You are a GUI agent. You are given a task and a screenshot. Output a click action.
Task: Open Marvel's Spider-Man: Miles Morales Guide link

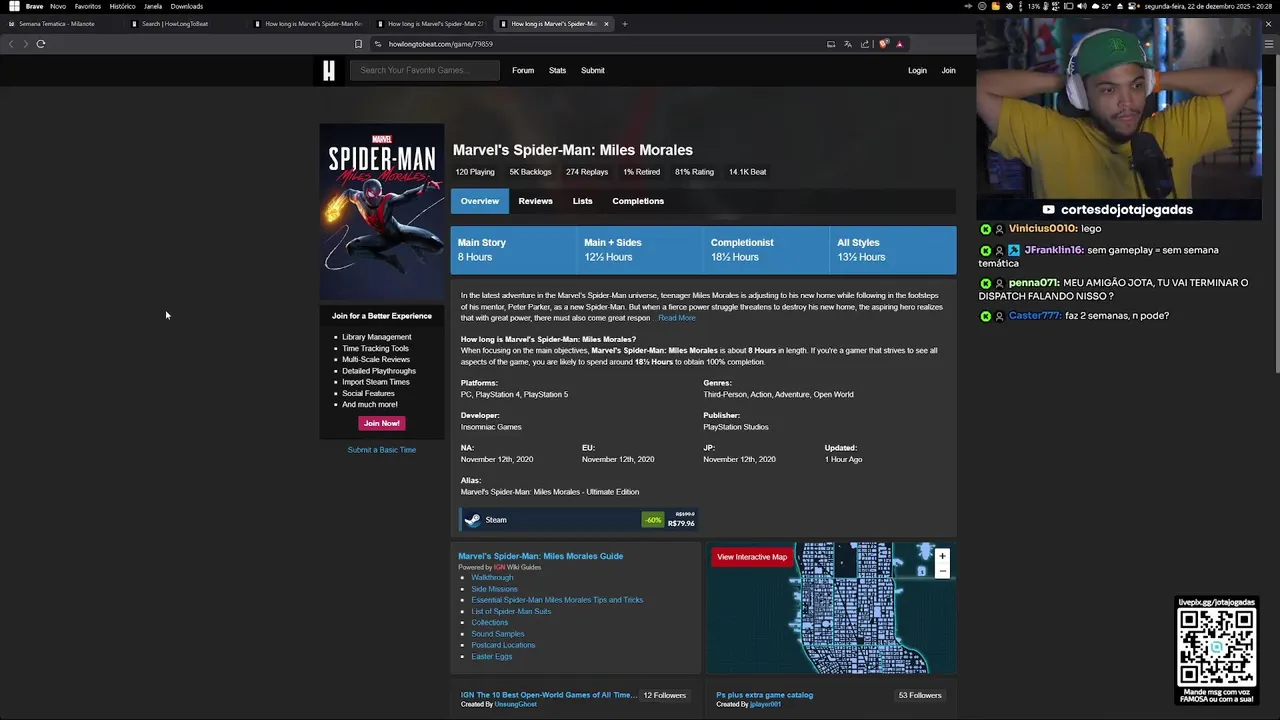click(540, 556)
